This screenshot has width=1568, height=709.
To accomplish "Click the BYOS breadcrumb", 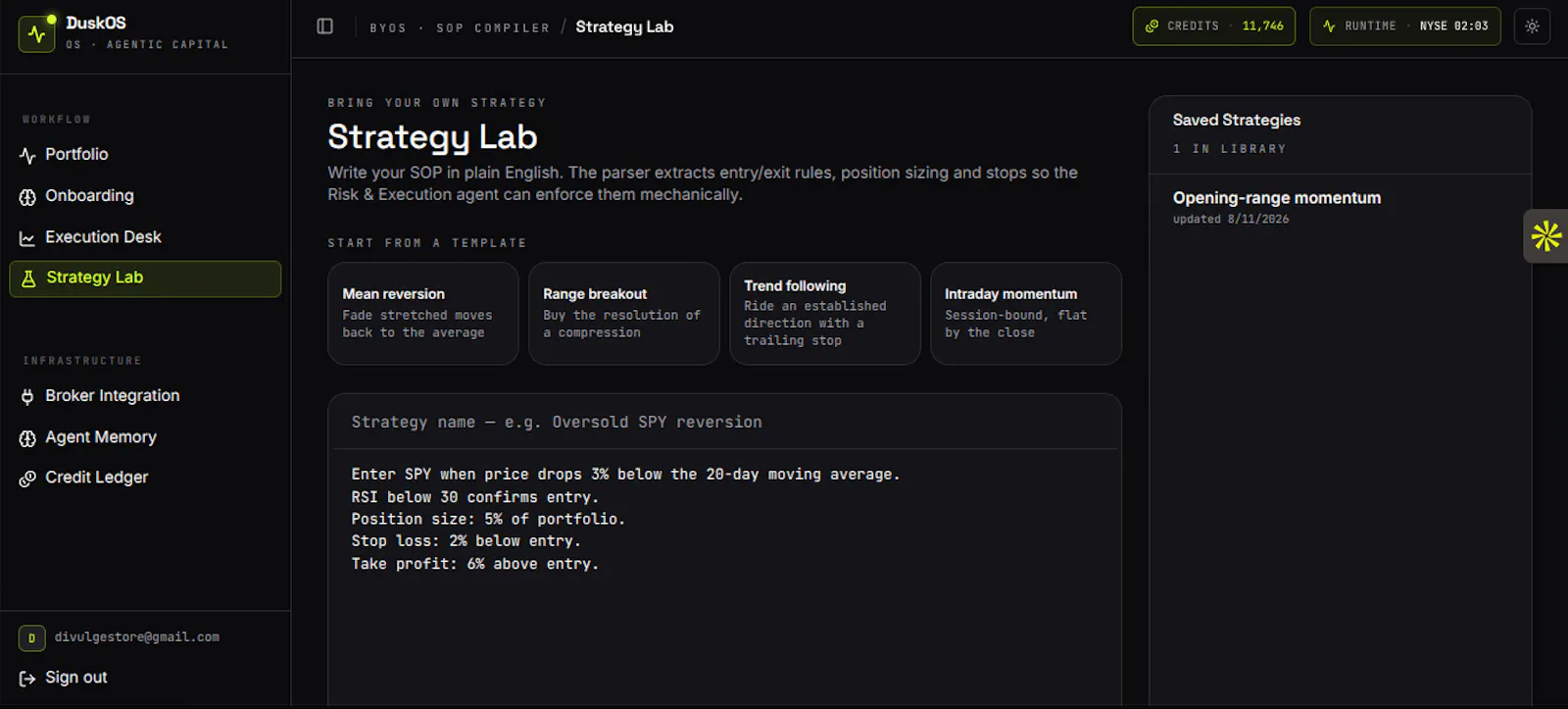I will [388, 27].
